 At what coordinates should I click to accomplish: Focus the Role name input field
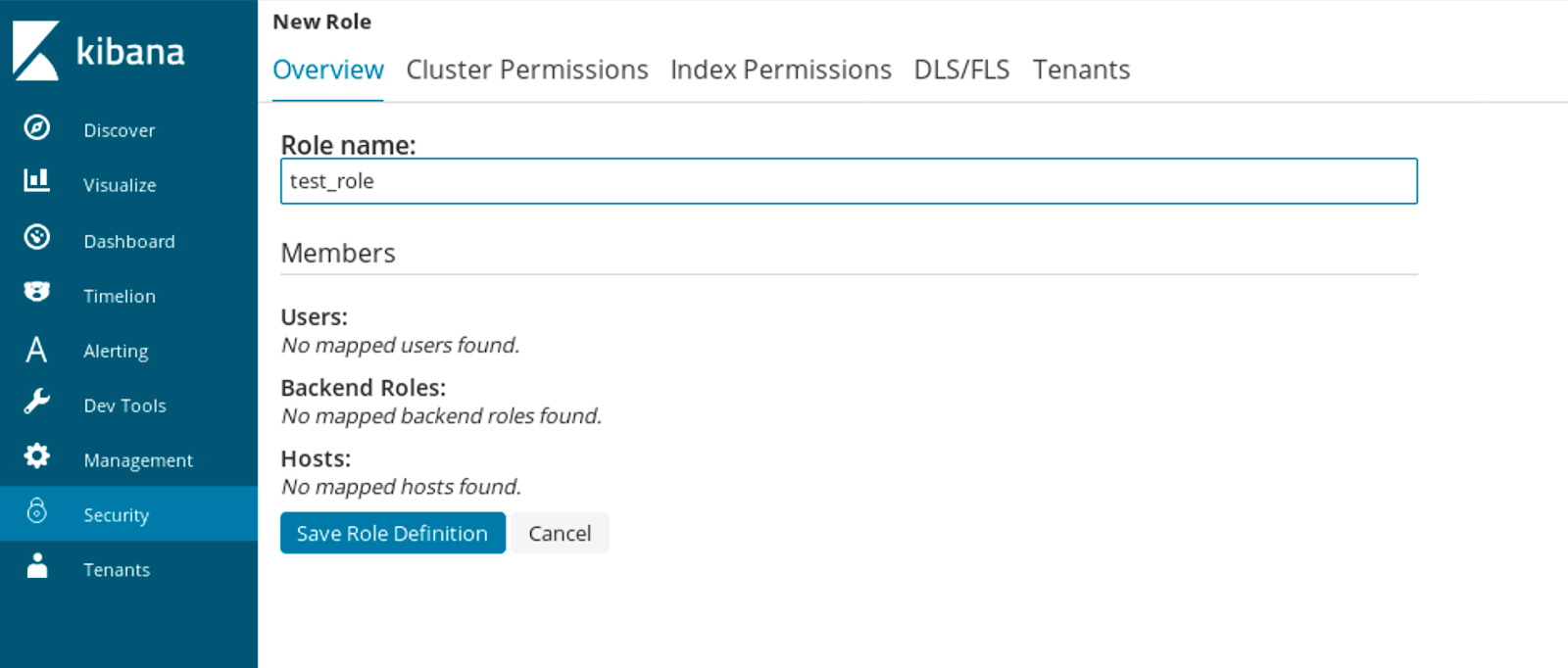click(849, 181)
